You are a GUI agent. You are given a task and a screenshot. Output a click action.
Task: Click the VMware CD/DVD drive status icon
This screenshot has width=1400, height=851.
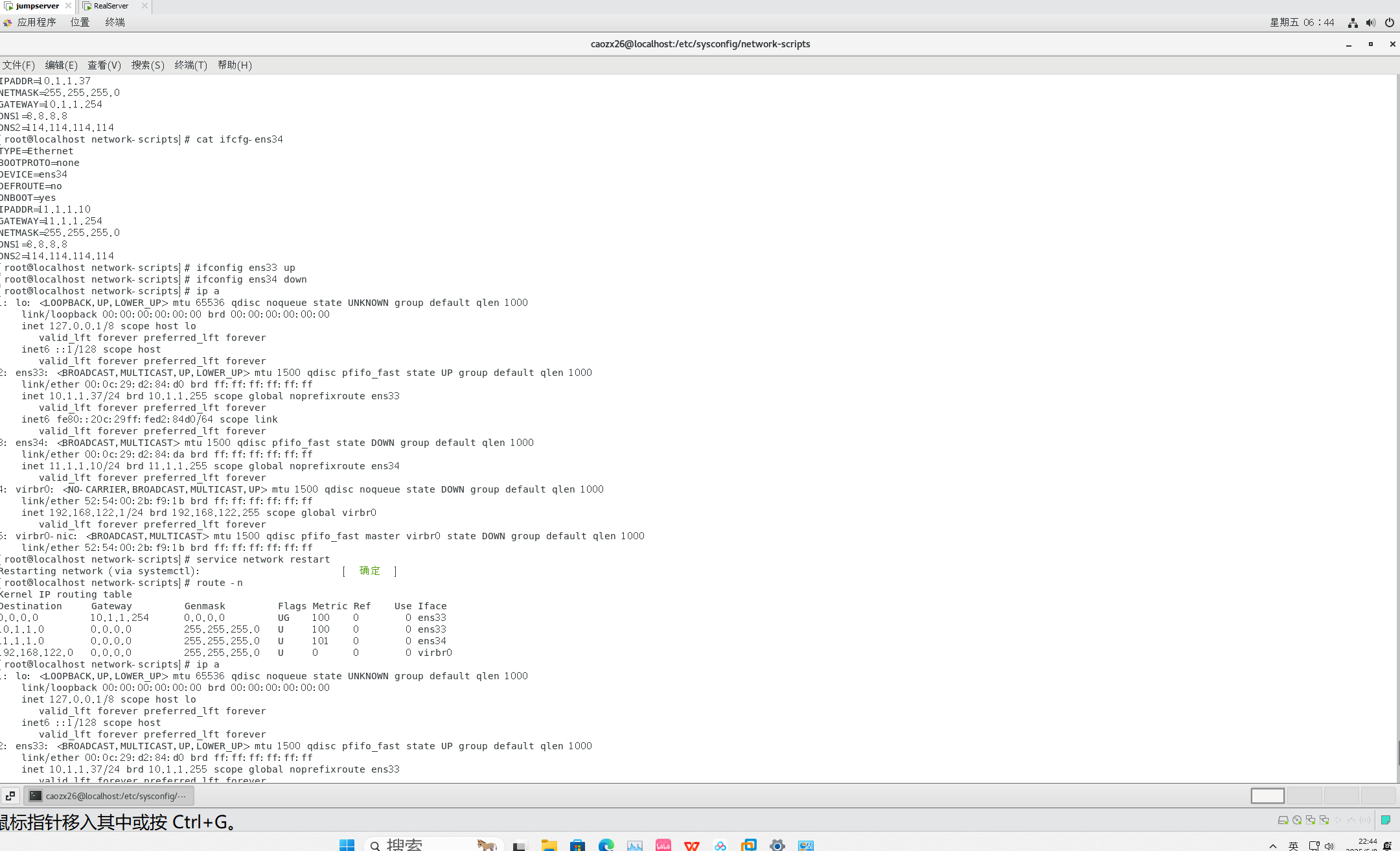(1297, 820)
